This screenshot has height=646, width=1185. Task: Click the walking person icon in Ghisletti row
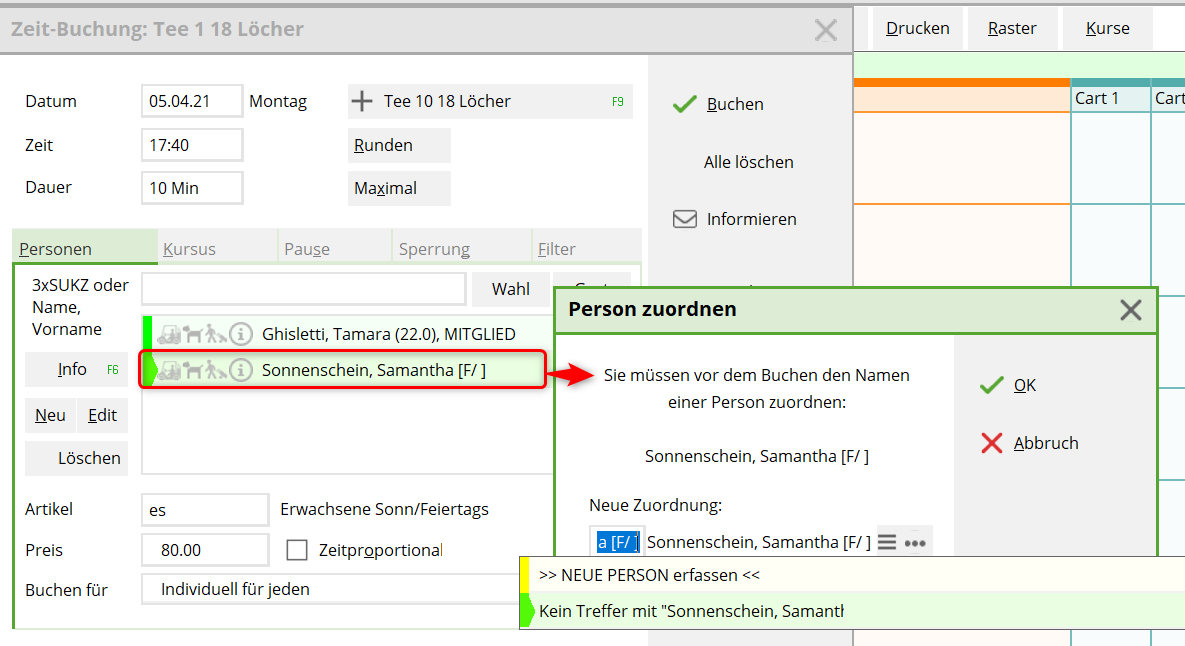(215, 333)
